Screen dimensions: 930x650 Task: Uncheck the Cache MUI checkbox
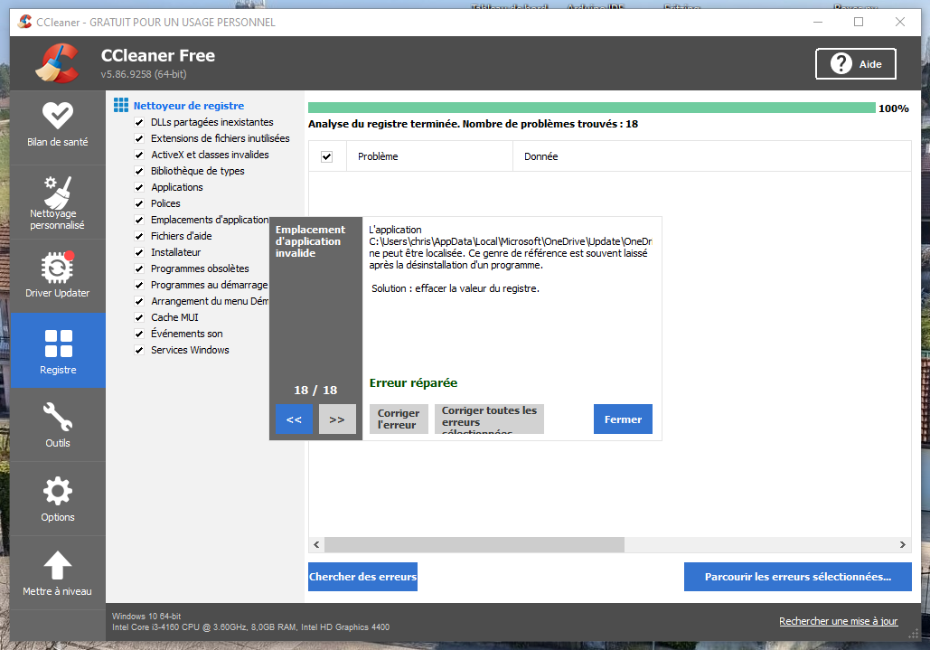139,318
